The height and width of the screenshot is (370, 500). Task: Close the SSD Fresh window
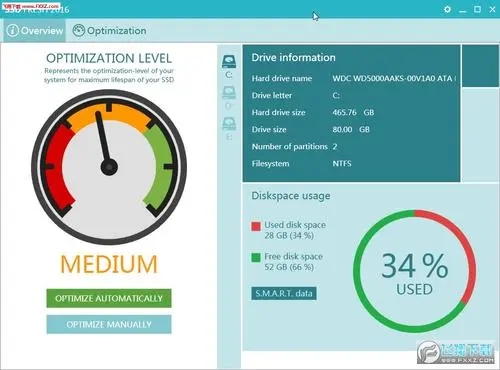(492, 9)
